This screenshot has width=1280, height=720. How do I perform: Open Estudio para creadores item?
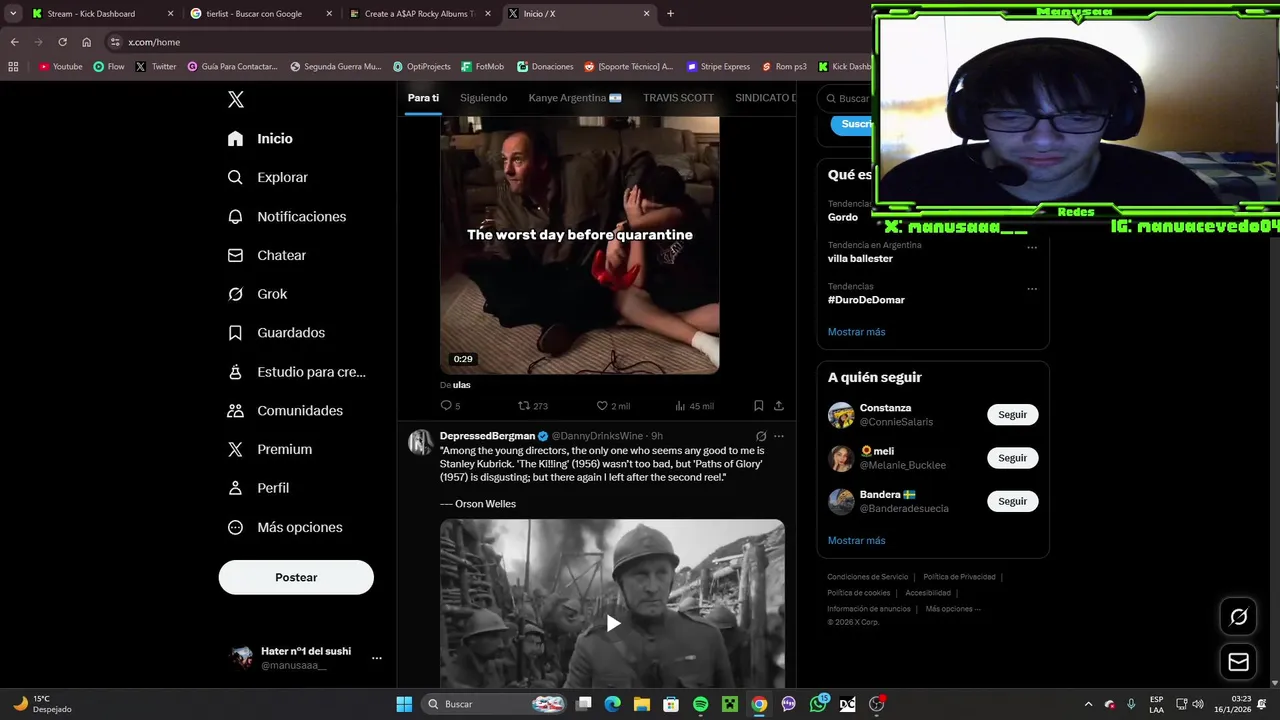point(296,371)
